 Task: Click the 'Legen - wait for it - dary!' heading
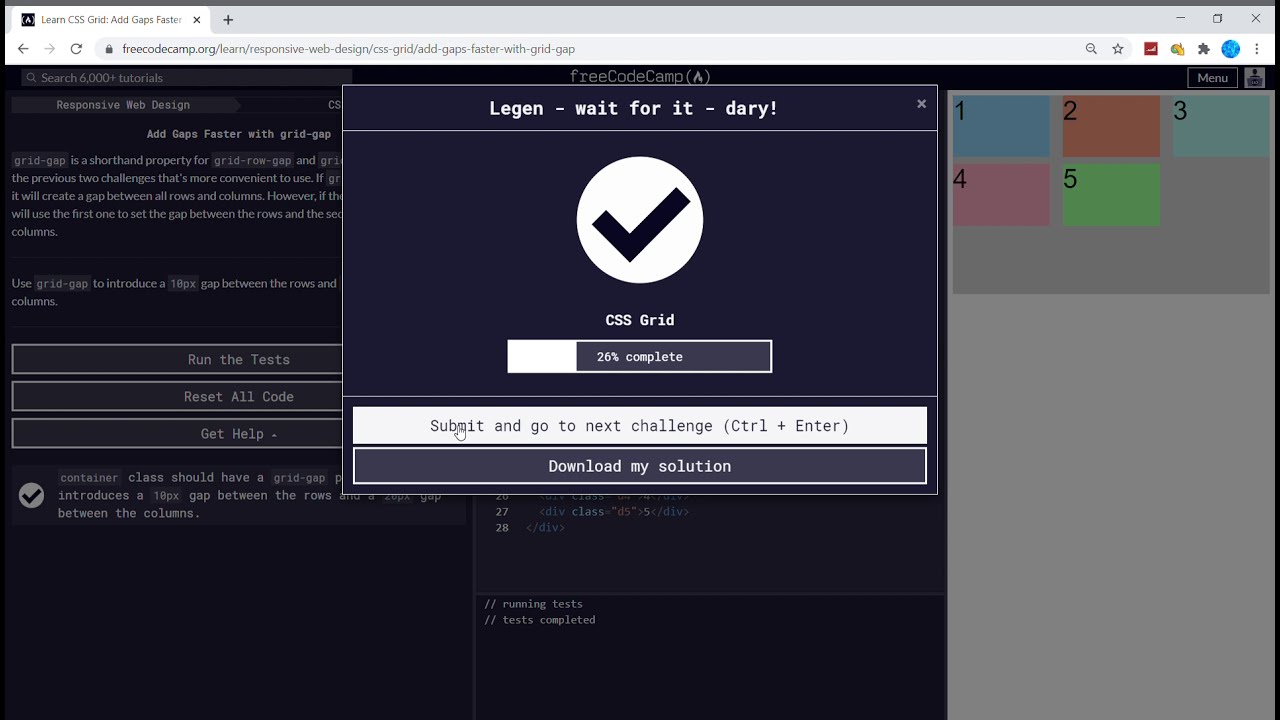pos(633,108)
